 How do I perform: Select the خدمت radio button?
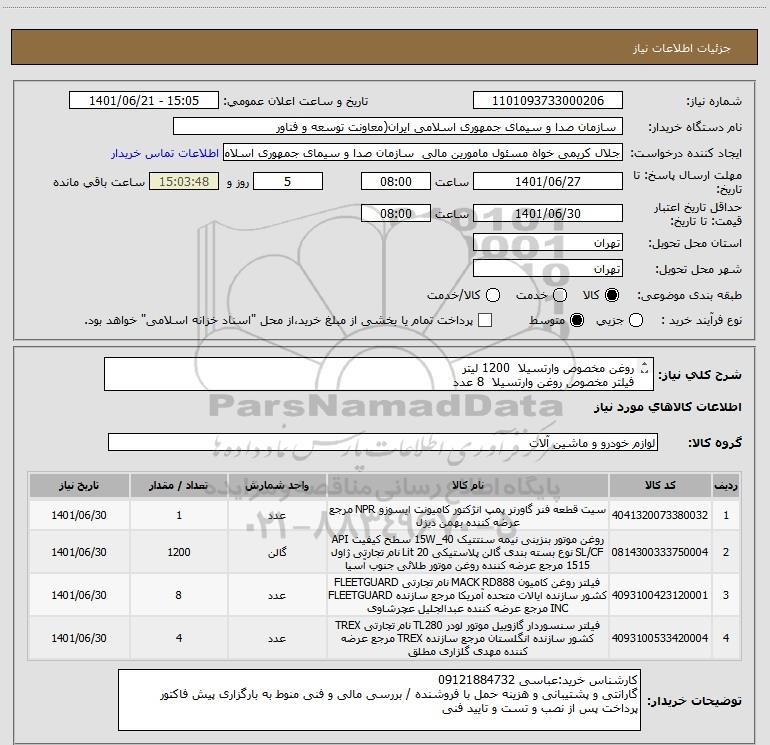560,295
